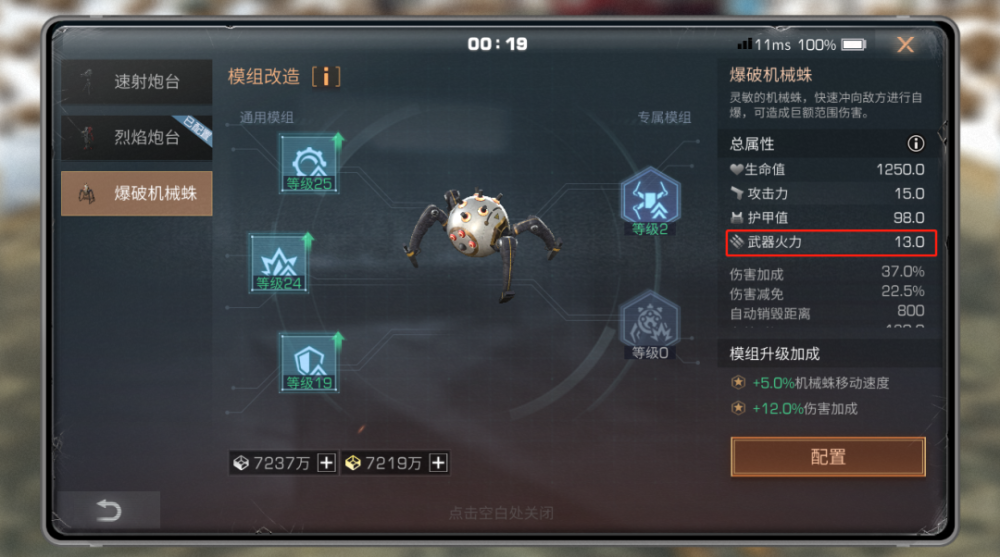
Task: Click the 配置 button
Action: pos(828,457)
